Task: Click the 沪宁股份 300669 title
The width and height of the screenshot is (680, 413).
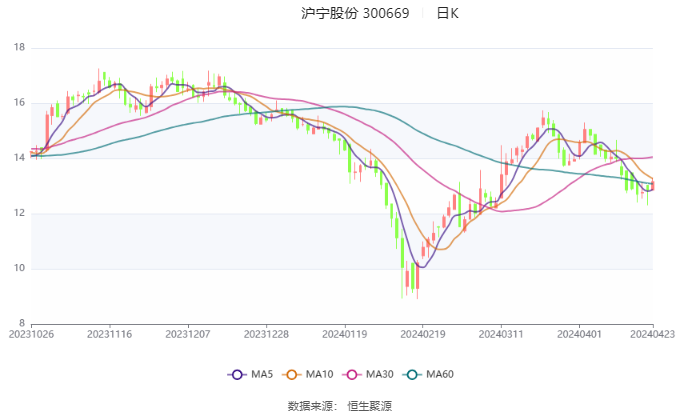Action: 355,13
